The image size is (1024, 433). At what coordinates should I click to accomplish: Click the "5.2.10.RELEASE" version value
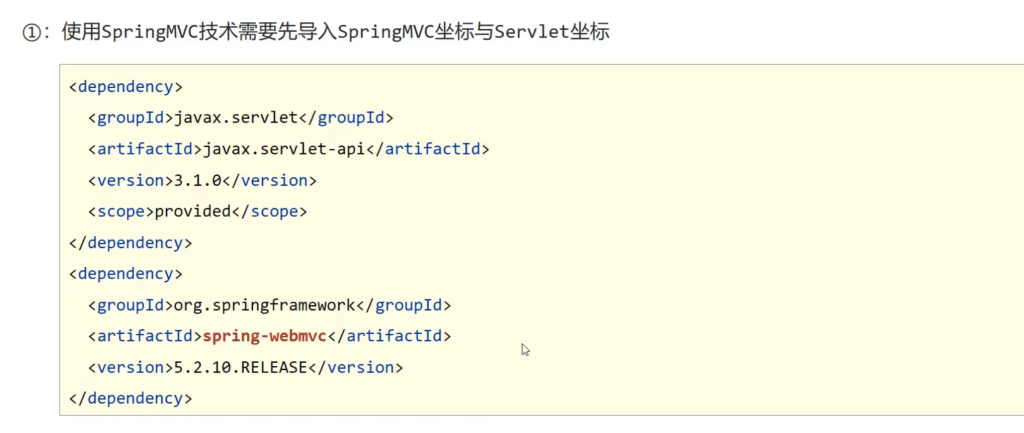pos(241,367)
